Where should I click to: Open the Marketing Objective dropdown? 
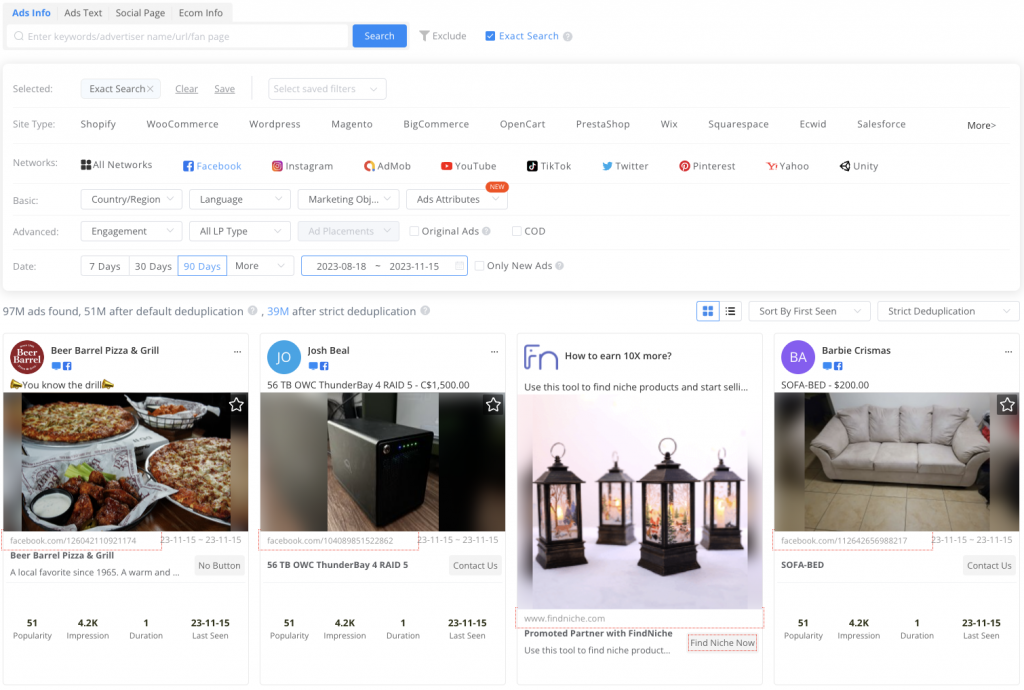[348, 199]
